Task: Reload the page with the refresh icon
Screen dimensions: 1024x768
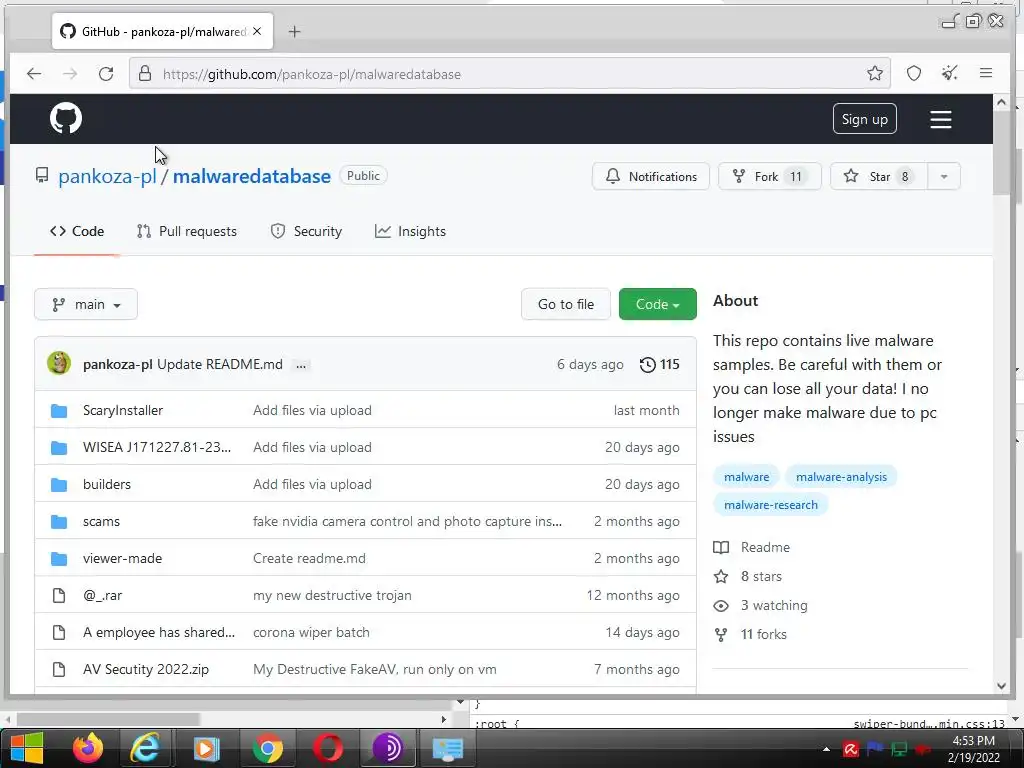Action: [x=106, y=74]
